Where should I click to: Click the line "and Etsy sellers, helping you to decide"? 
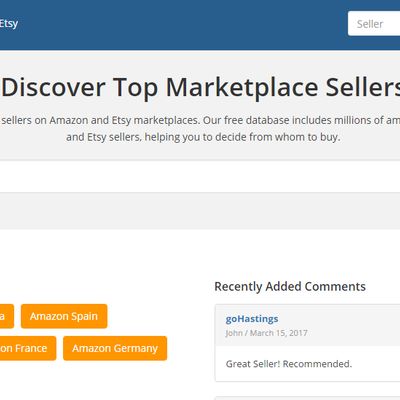pyautogui.click(x=203, y=137)
